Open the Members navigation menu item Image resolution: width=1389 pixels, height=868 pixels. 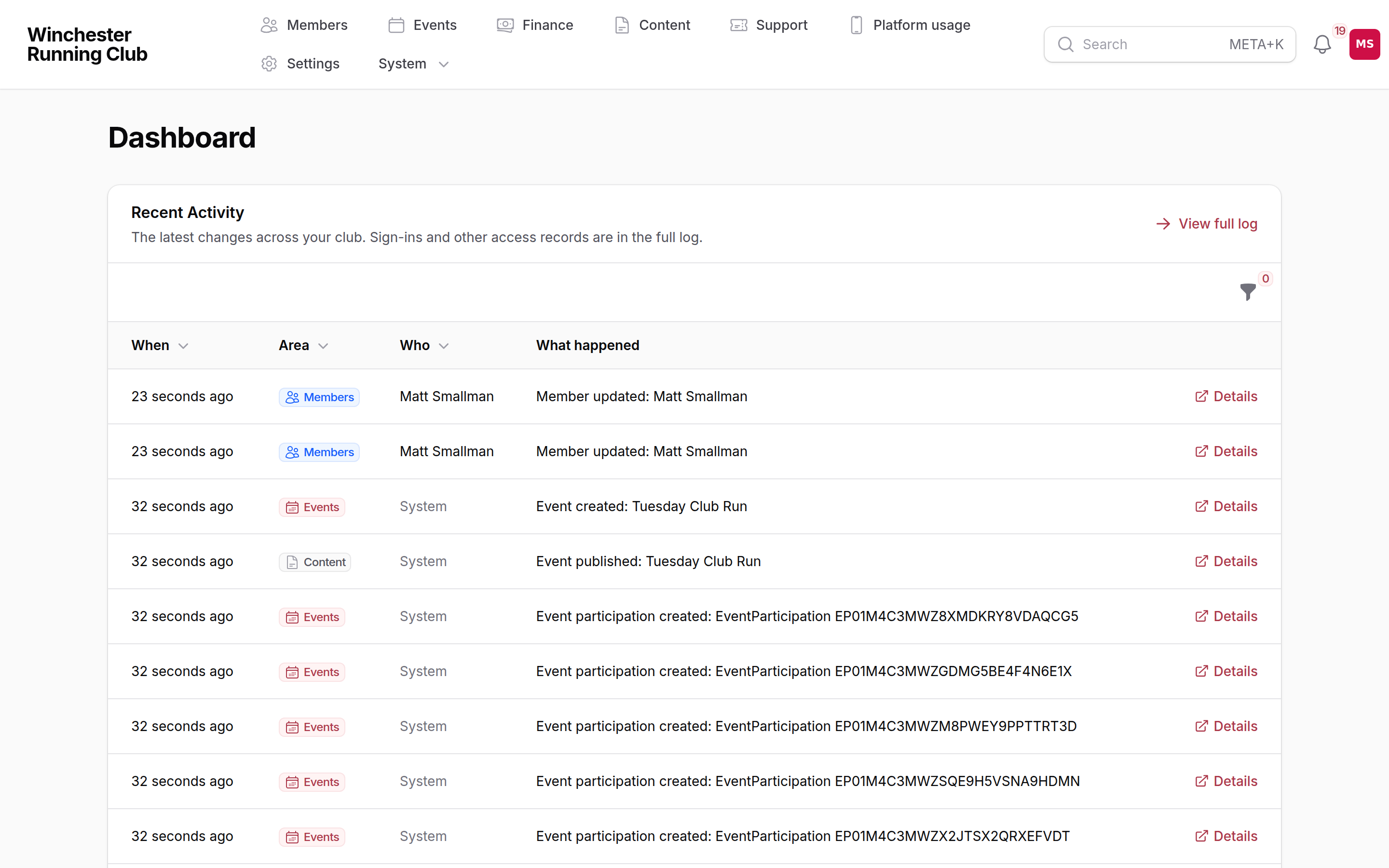[x=304, y=25]
